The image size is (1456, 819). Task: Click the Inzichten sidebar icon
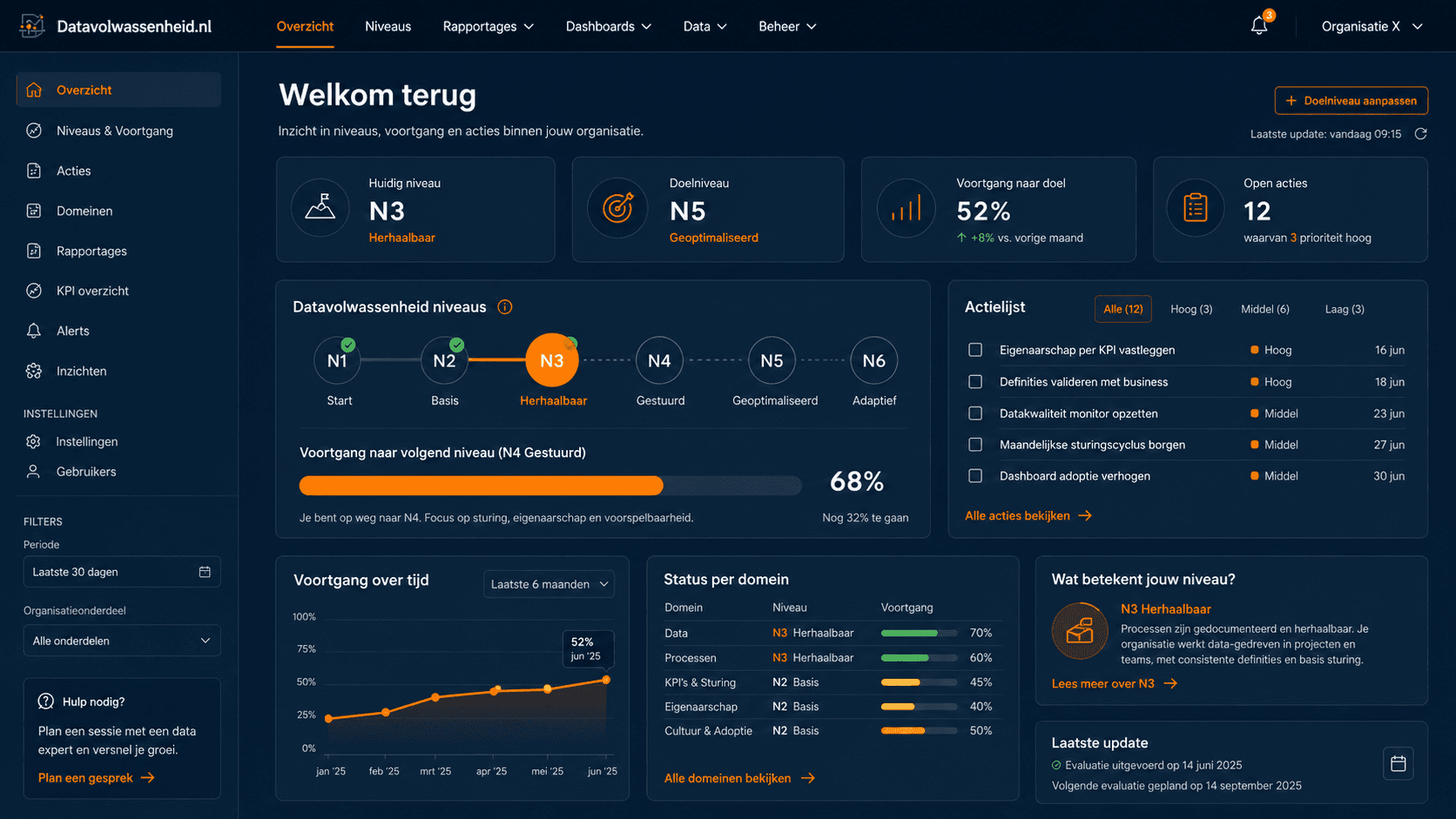pos(34,371)
